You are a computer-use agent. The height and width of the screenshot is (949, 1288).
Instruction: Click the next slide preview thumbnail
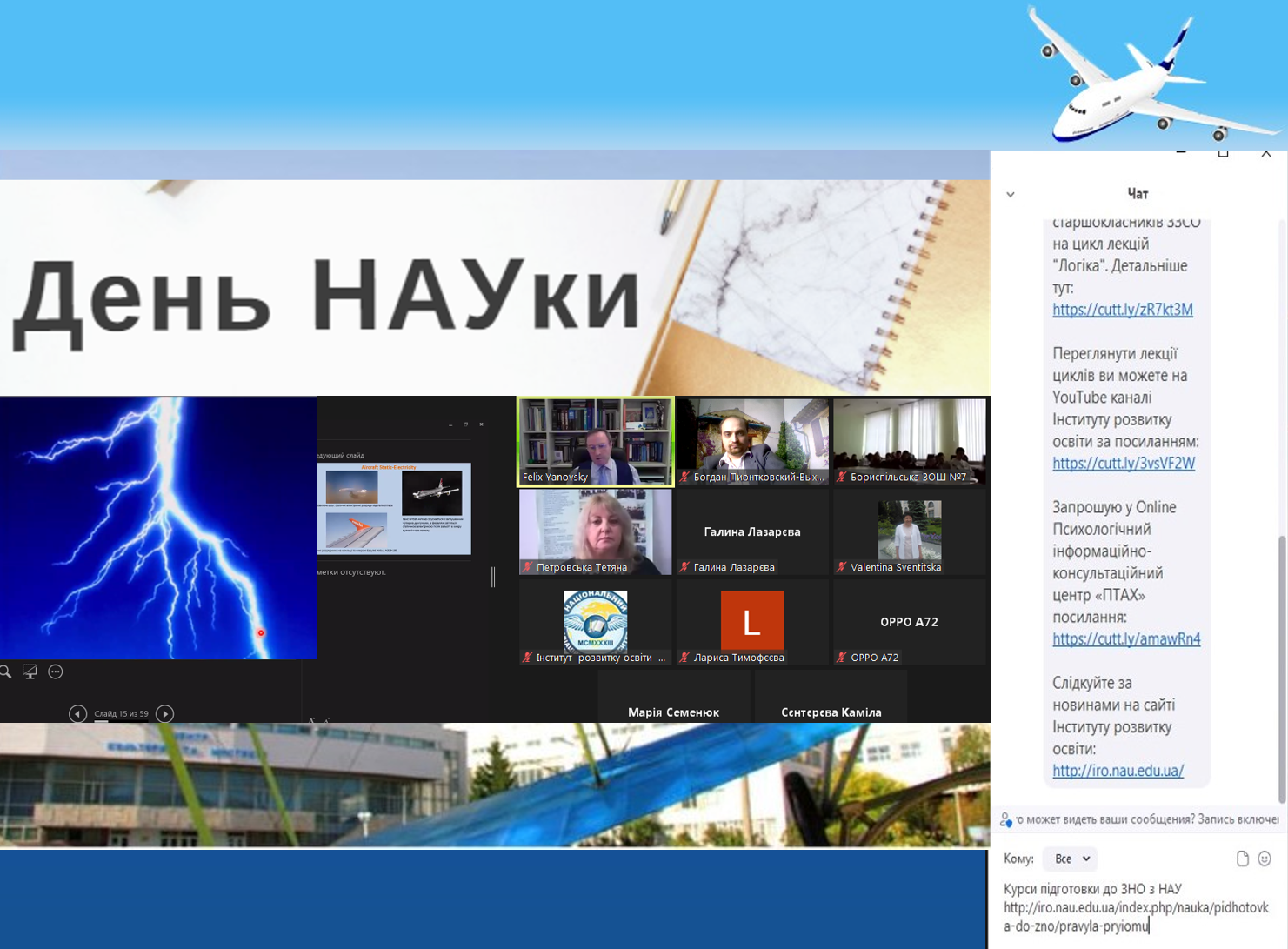[x=394, y=508]
